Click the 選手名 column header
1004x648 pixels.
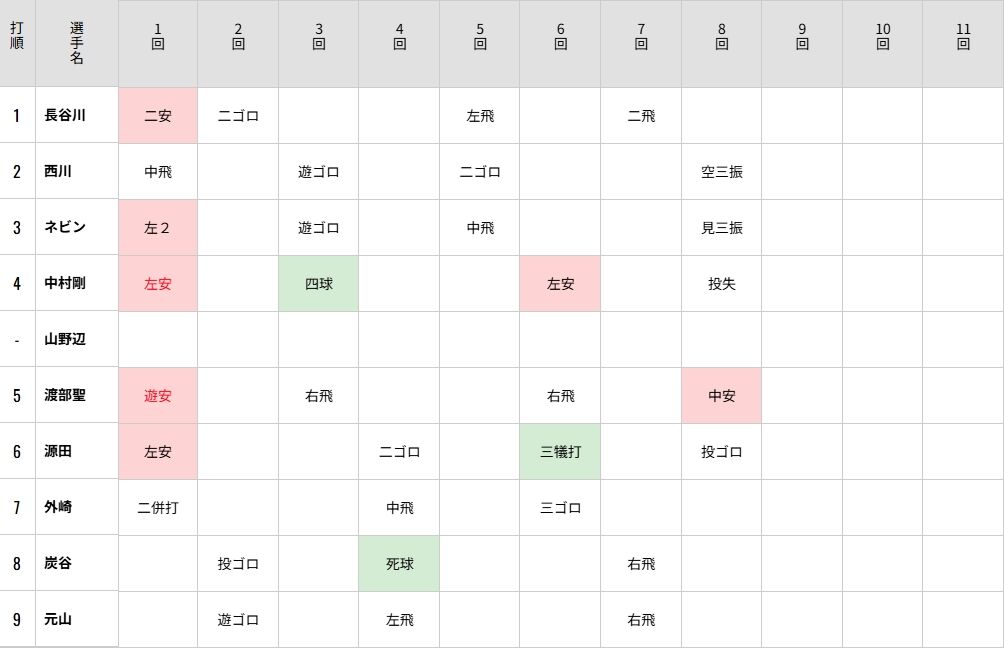[77, 43]
